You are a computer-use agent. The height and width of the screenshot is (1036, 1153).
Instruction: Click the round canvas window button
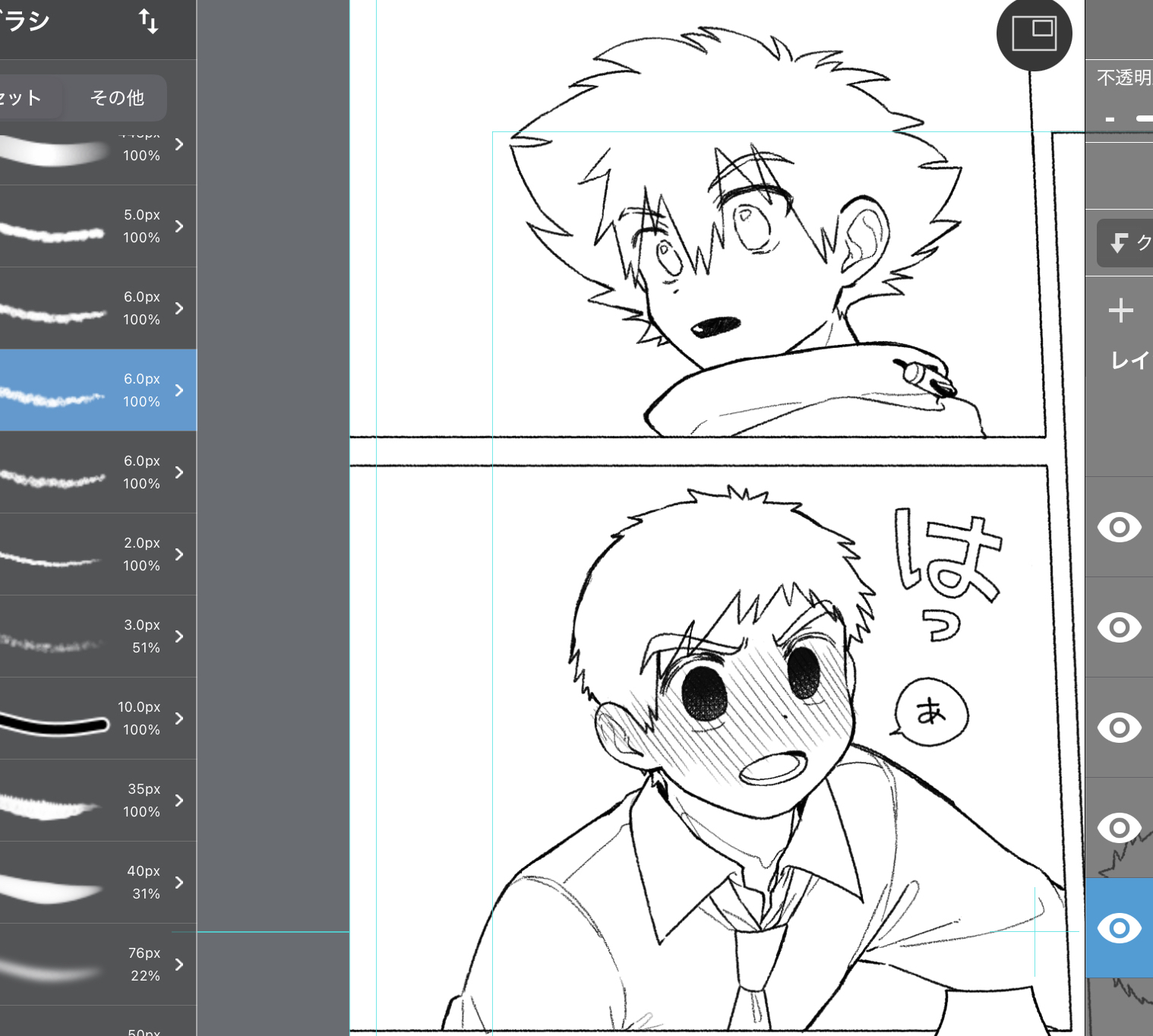1034,34
